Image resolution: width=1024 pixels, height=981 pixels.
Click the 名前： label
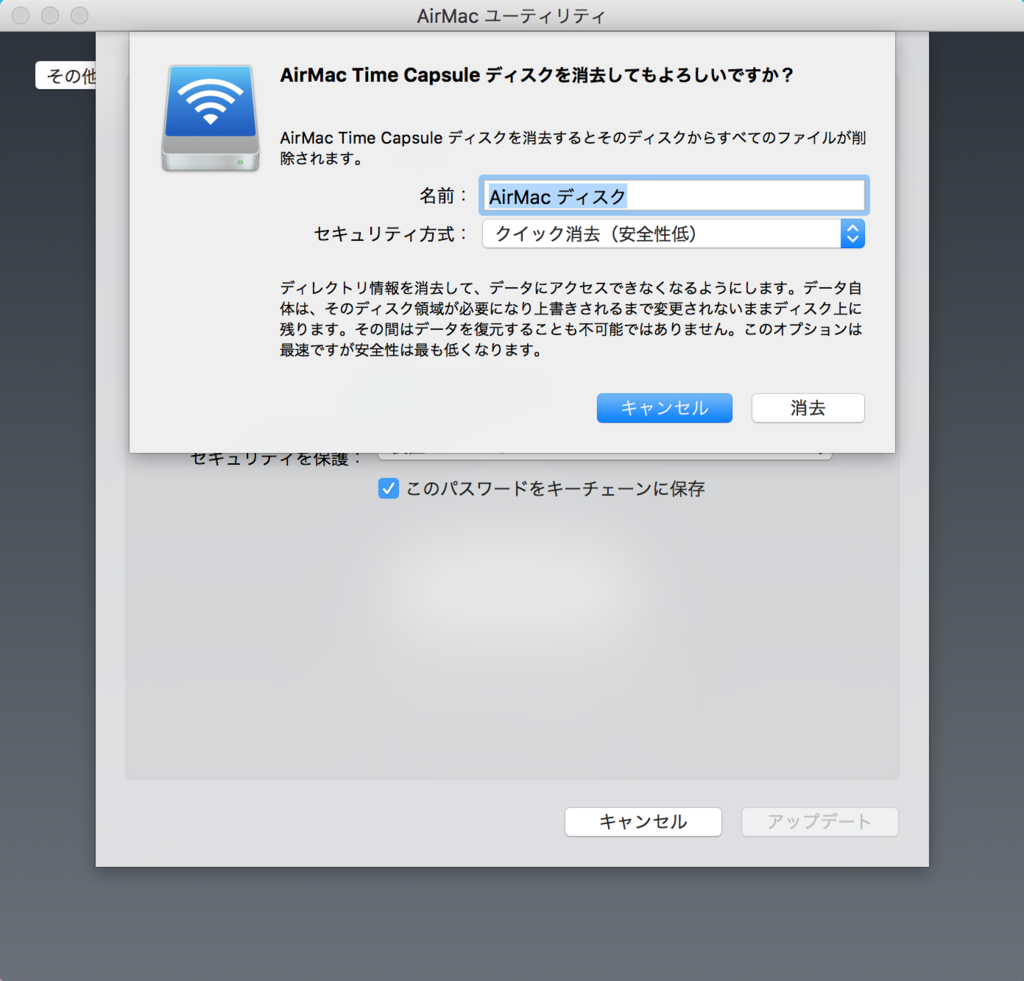click(x=443, y=196)
